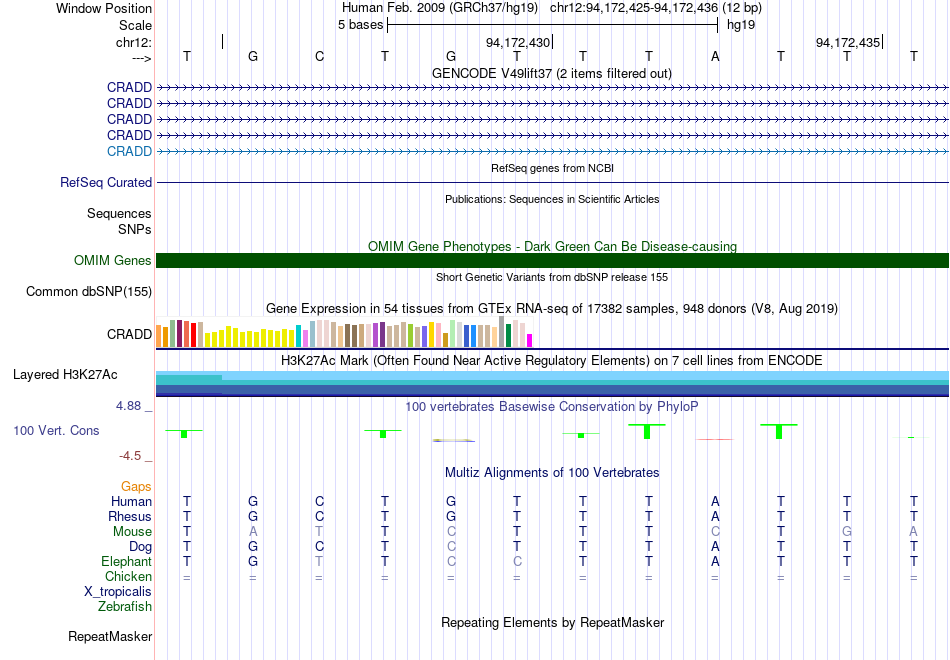Click the dark green OMIM Genes bar
Image resolution: width=950 pixels, height=660 pixels.
tap(552, 261)
